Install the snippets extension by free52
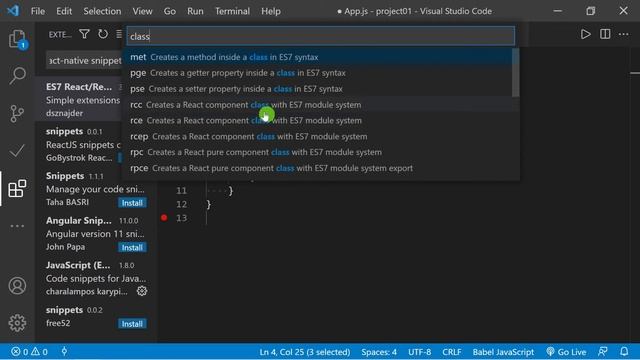Image resolution: width=640 pixels, height=360 pixels. (x=132, y=324)
